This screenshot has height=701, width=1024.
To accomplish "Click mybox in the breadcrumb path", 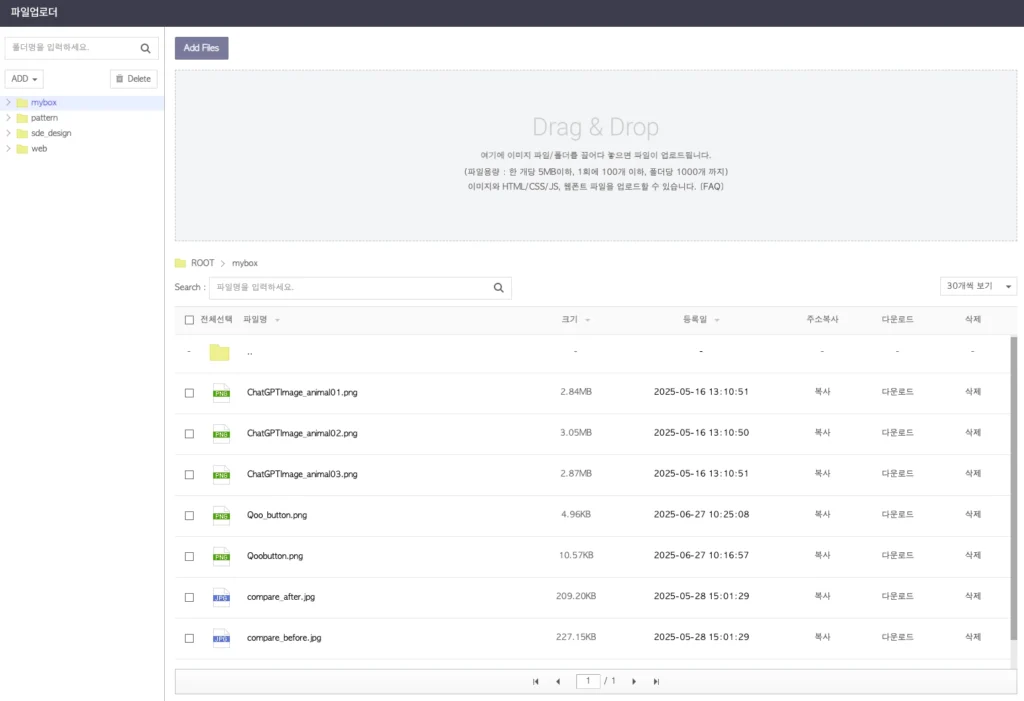I will click(245, 263).
